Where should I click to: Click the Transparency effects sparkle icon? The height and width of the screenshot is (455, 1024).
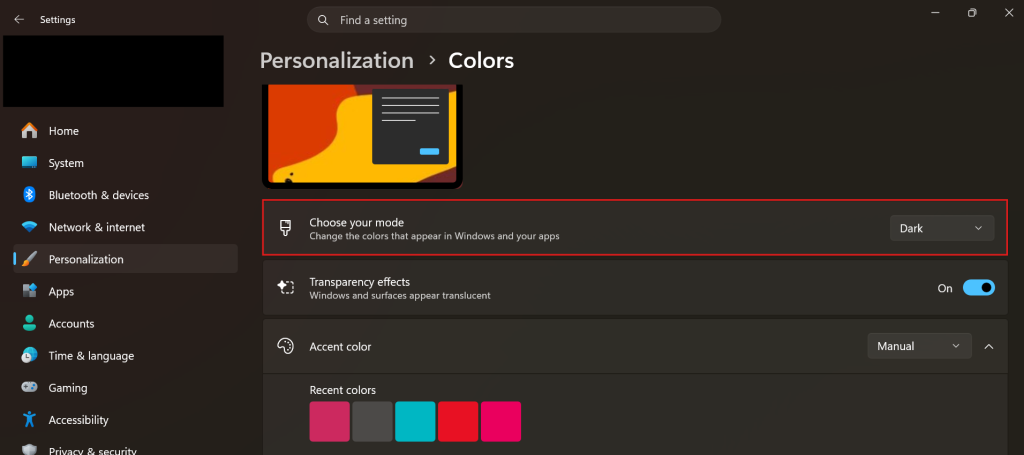coord(285,287)
